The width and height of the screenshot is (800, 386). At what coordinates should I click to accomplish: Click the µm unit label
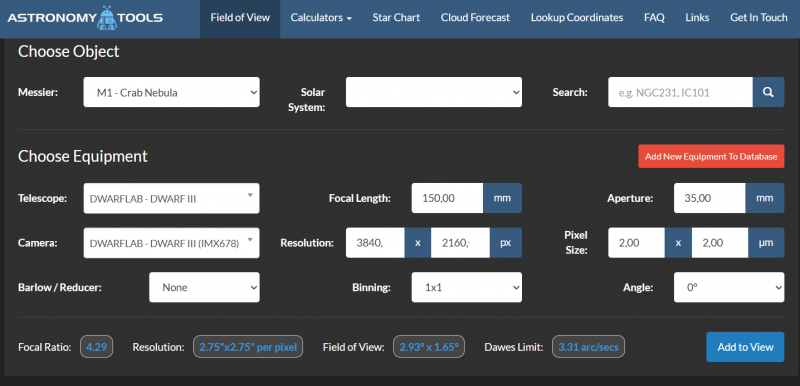click(766, 243)
